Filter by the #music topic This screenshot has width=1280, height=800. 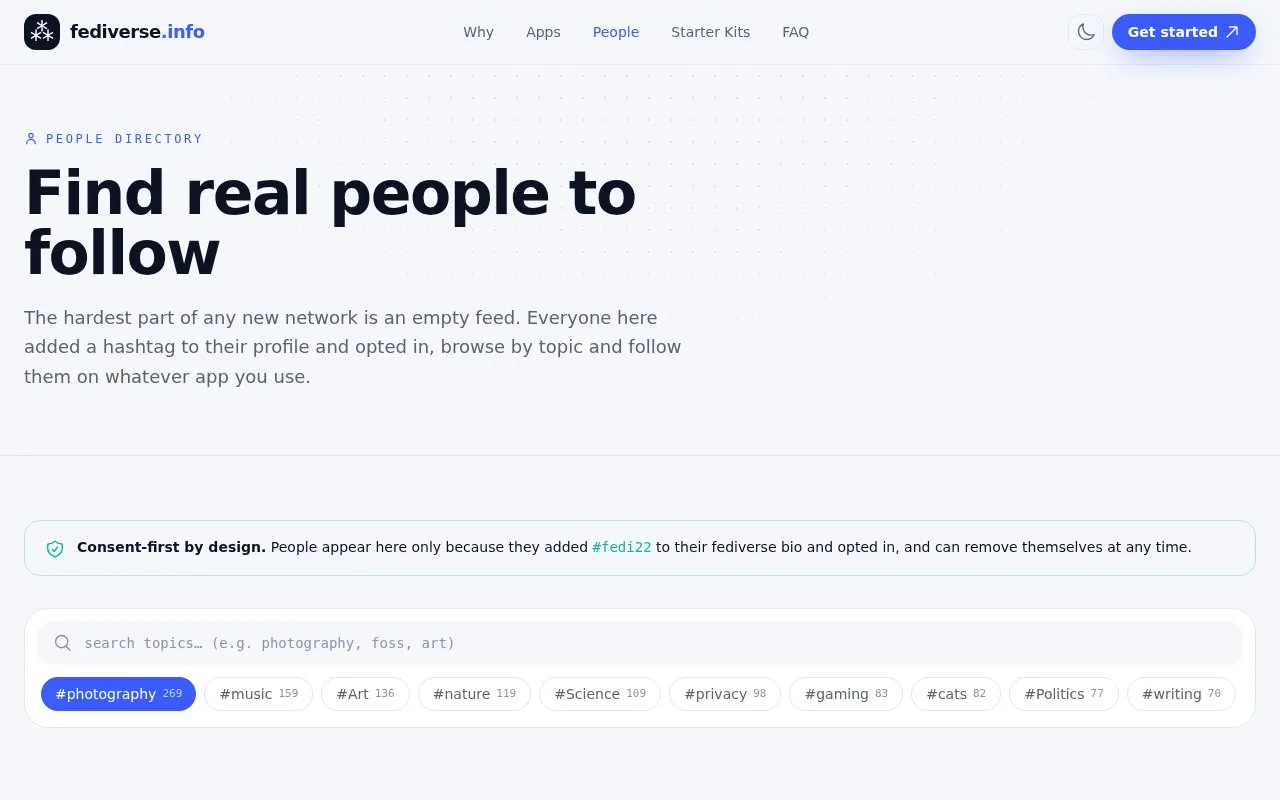(258, 694)
